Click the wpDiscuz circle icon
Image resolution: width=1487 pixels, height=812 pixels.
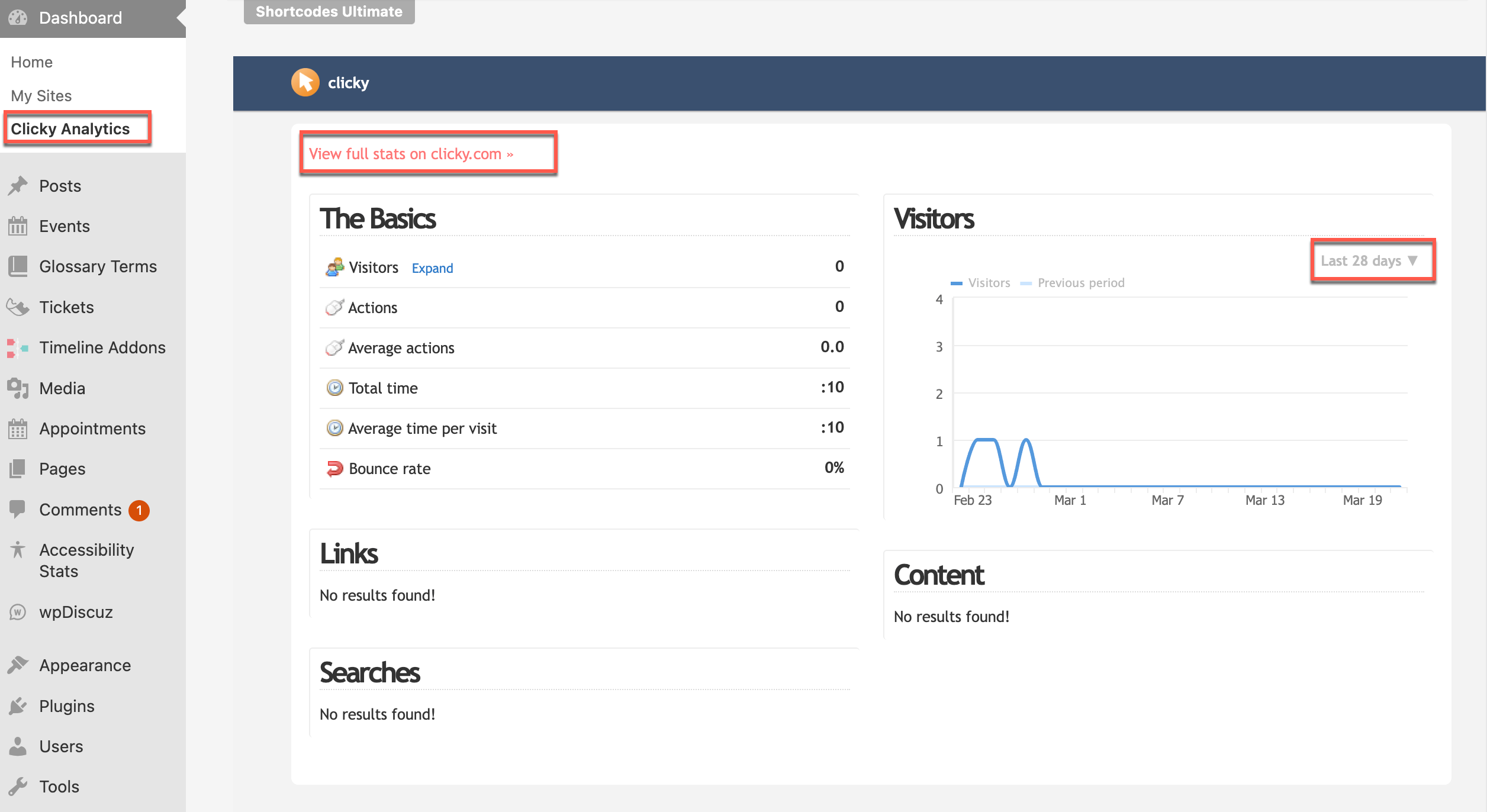point(18,612)
